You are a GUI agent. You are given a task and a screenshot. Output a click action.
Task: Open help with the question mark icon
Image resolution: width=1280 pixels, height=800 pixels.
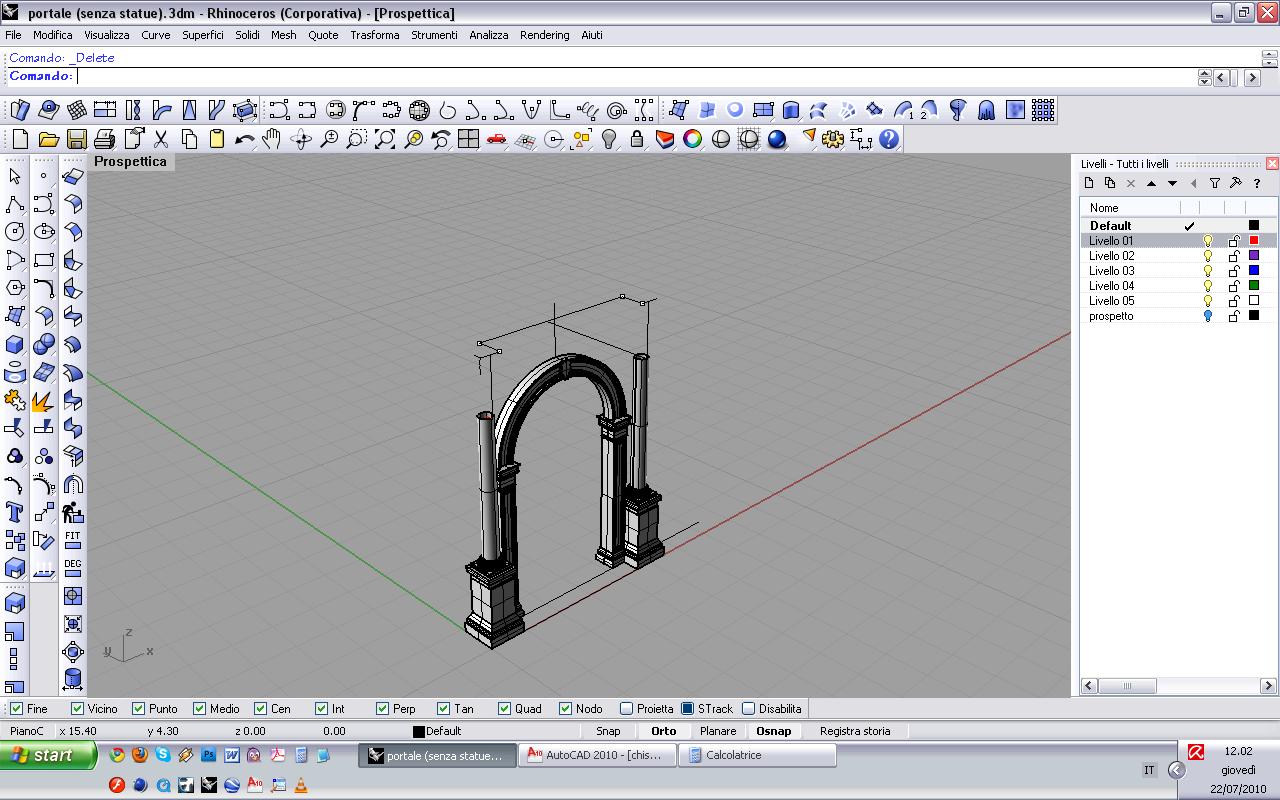click(x=889, y=139)
